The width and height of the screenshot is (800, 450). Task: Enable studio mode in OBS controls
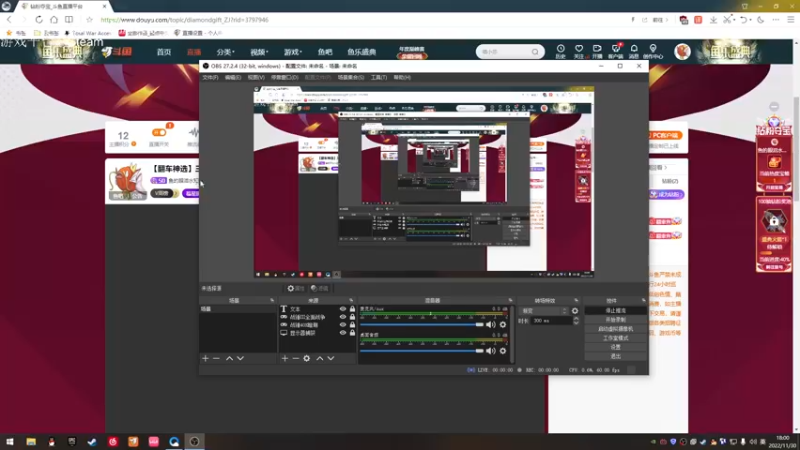tap(615, 338)
